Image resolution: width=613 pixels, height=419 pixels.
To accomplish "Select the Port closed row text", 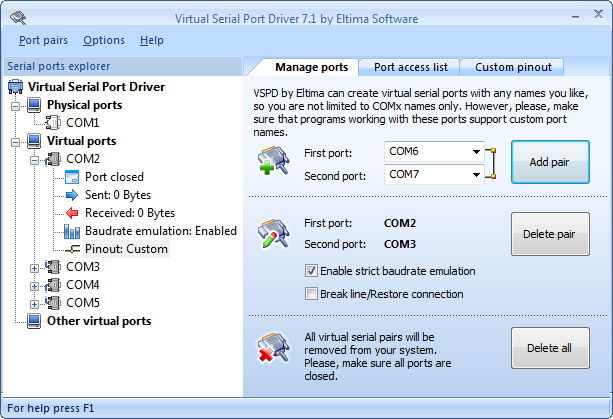I will pyautogui.click(x=114, y=177).
